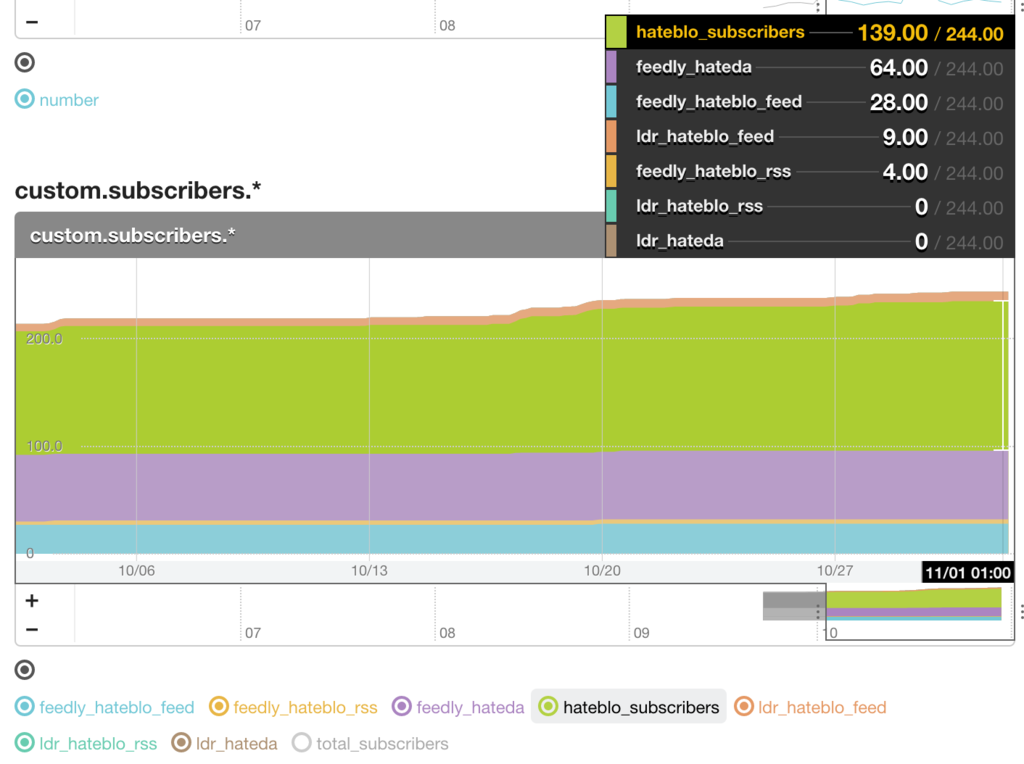Screen dimensions: 1024x764
Task: Enable the total_subscribers series in legend
Action: [x=370, y=743]
